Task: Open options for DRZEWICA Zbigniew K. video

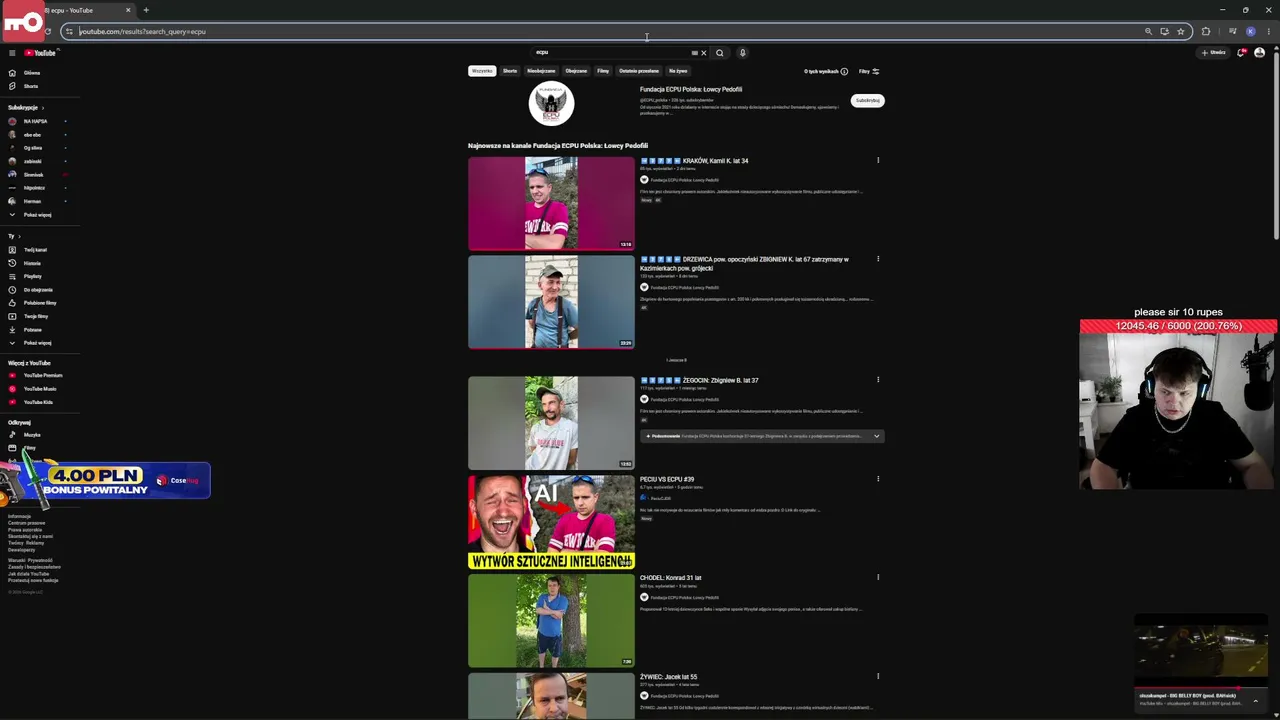Action: (x=878, y=259)
